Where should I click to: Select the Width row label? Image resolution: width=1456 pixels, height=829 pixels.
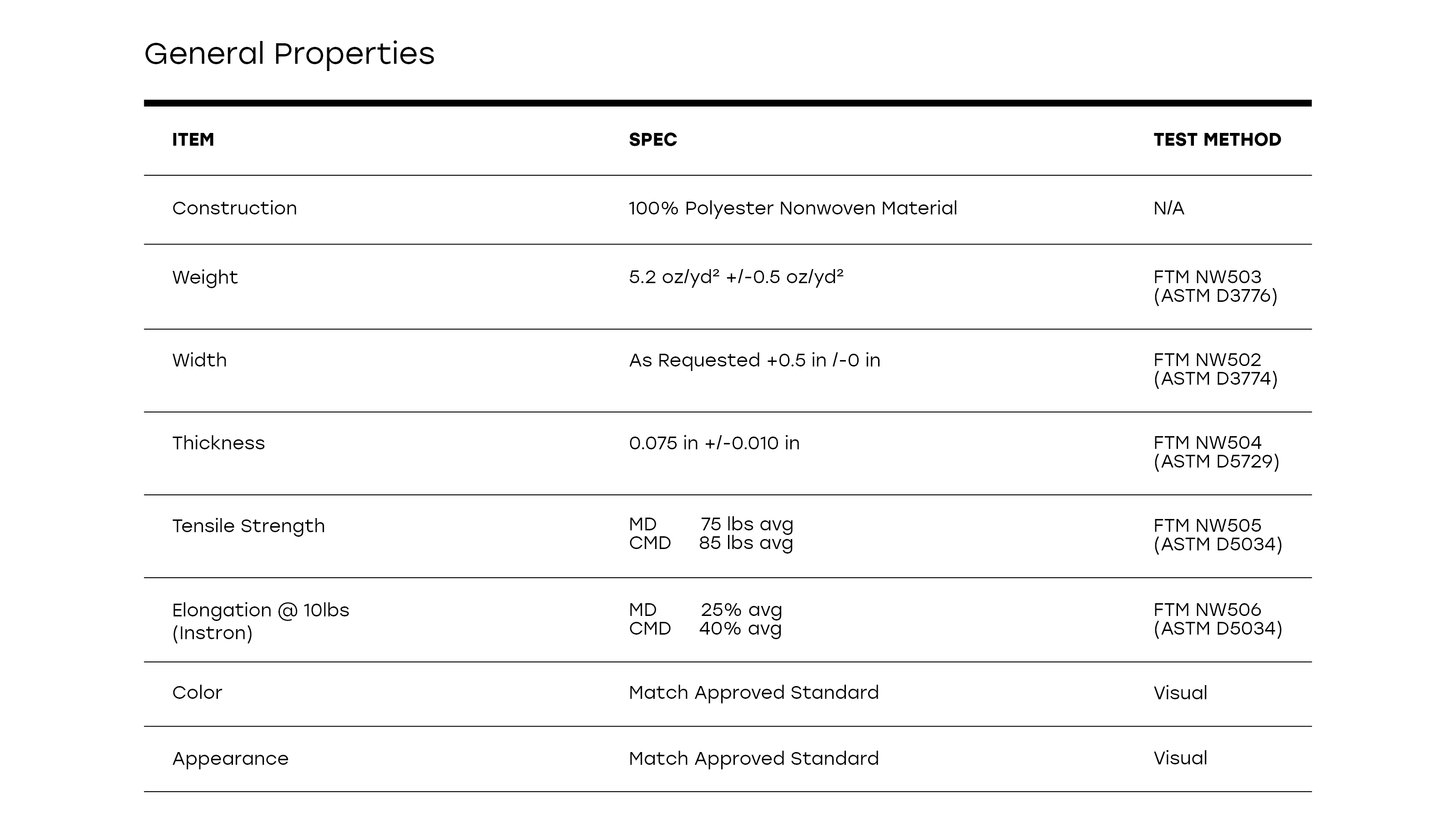click(x=199, y=361)
